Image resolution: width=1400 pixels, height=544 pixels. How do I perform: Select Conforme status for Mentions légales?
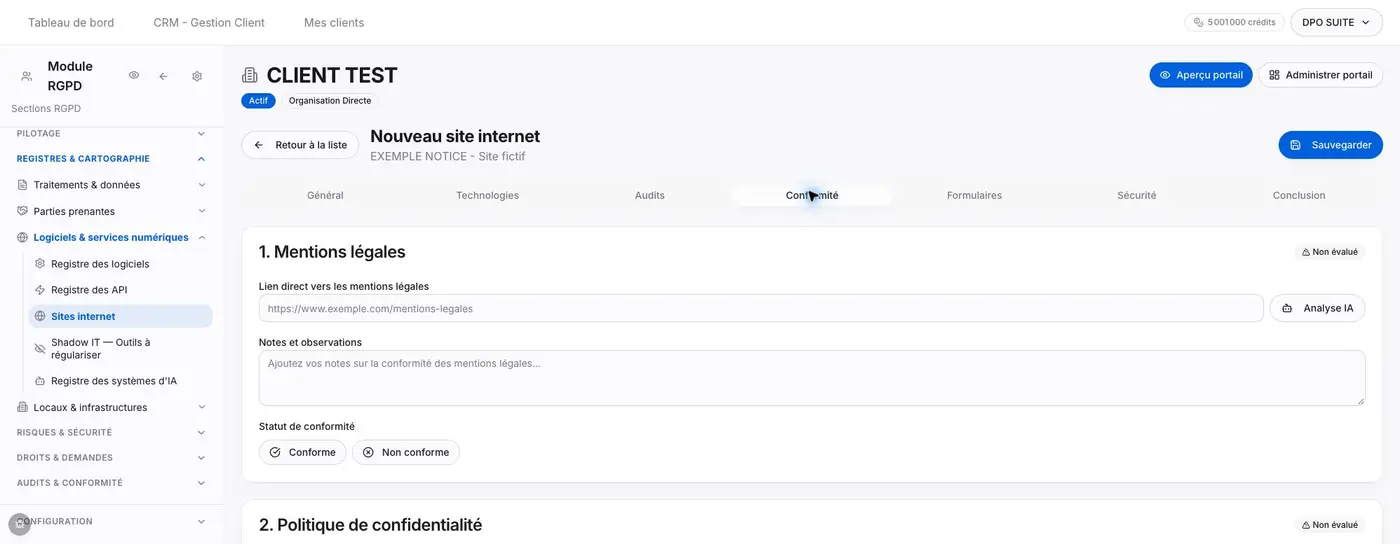coord(302,452)
